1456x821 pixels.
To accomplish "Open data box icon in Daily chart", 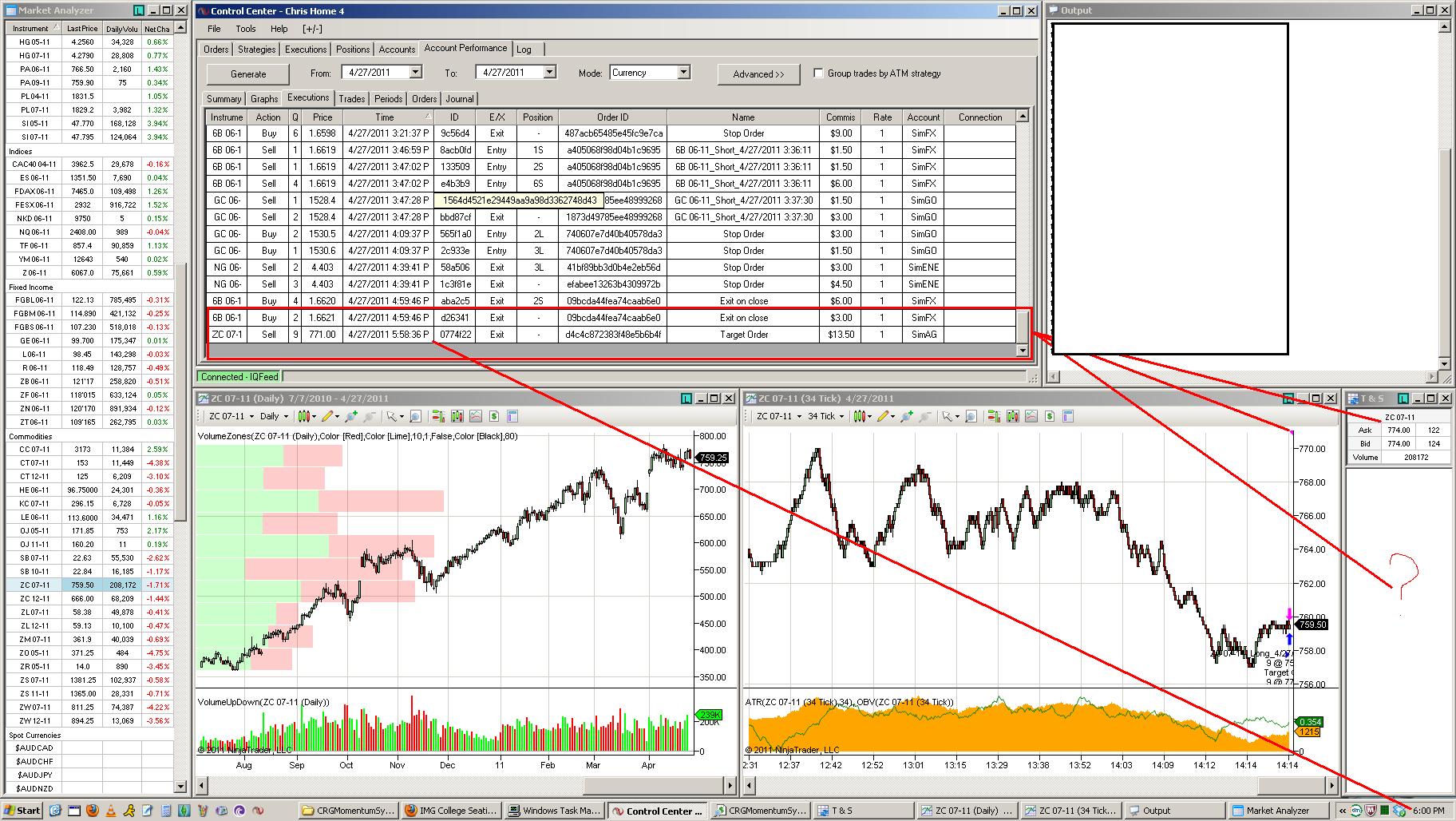I will tap(512, 416).
